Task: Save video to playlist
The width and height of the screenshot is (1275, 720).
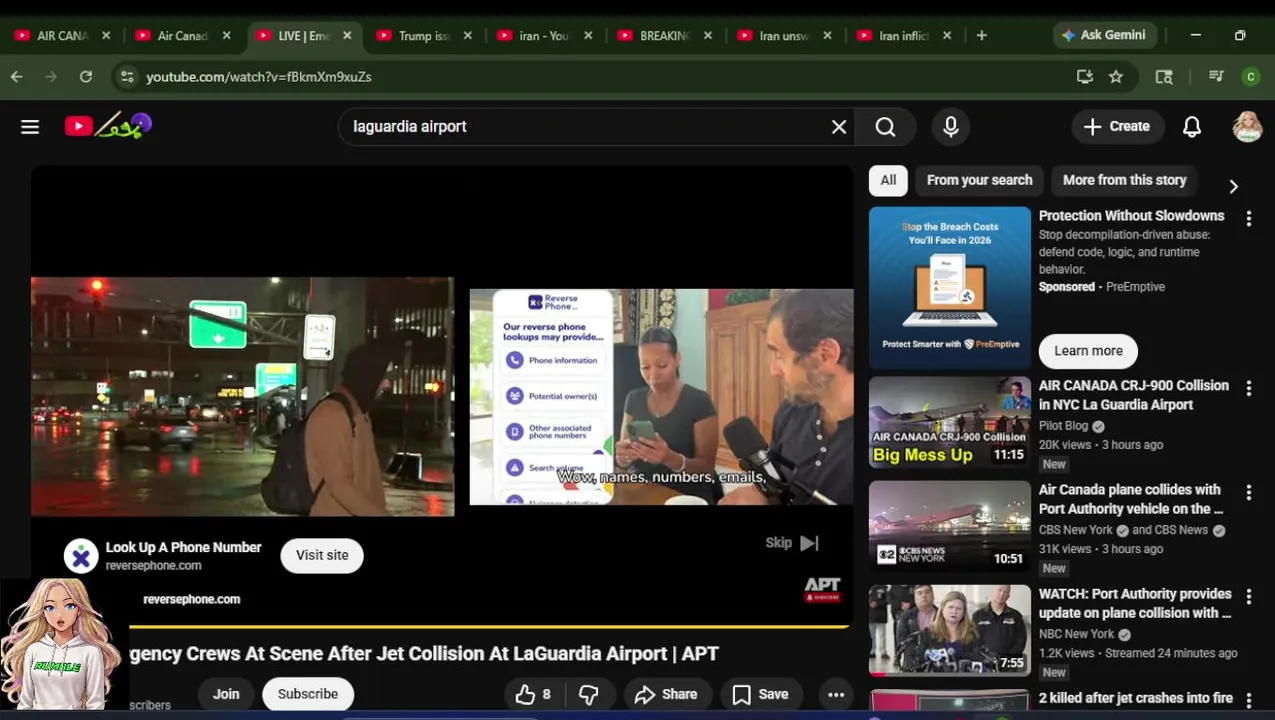Action: point(760,694)
